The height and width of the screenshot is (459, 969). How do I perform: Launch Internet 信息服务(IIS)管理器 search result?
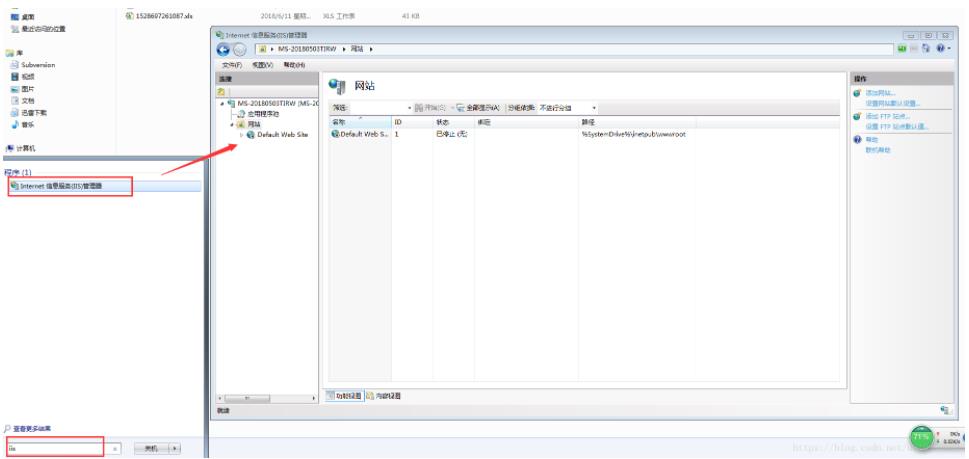click(104, 186)
